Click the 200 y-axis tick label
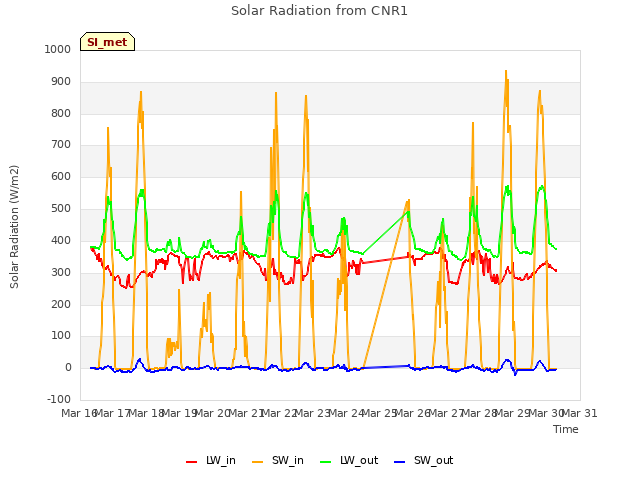640x480 pixels. click(x=61, y=304)
